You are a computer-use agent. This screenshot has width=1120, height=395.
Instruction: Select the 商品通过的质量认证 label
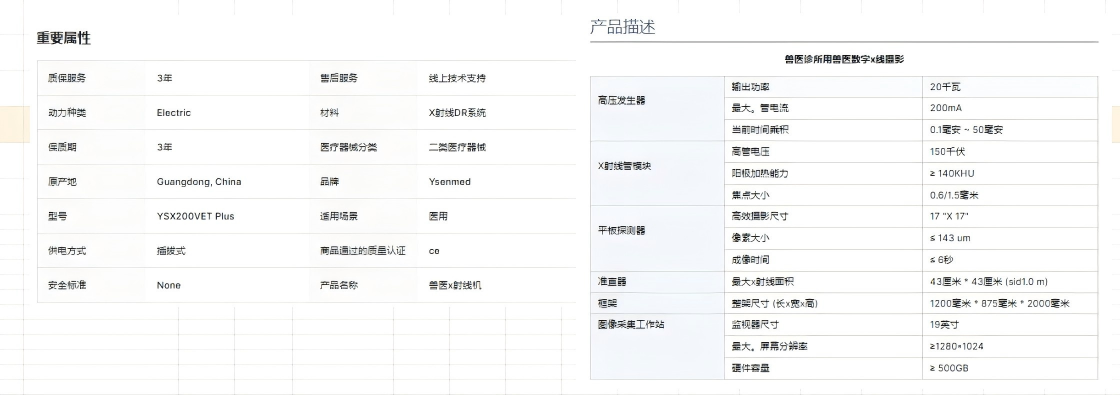[362, 251]
